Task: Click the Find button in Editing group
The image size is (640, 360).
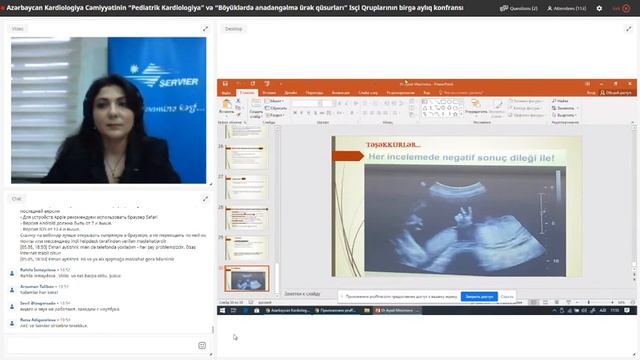Action: [x=560, y=101]
